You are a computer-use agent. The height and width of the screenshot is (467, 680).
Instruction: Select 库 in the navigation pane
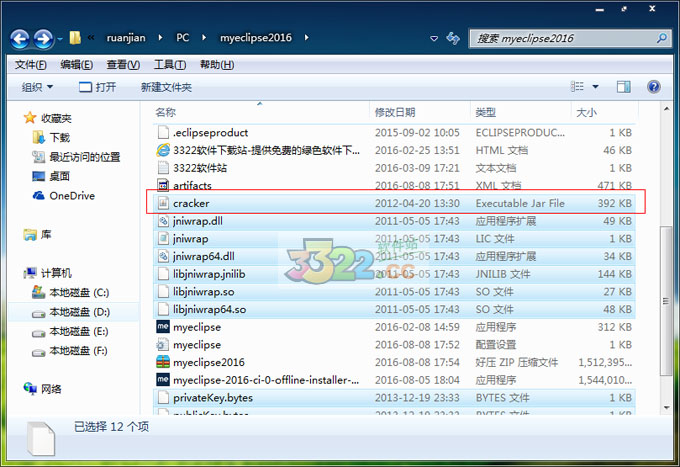(46, 235)
